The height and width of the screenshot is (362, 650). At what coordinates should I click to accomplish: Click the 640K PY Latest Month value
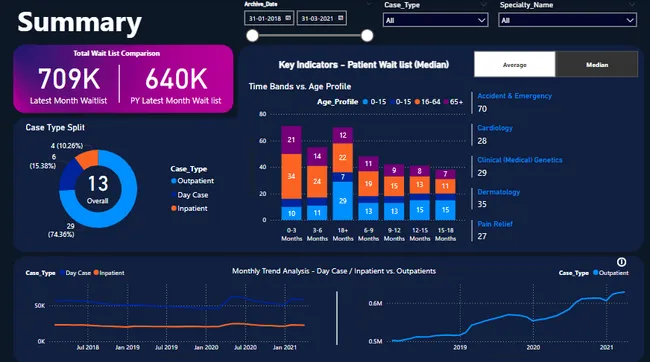(176, 79)
